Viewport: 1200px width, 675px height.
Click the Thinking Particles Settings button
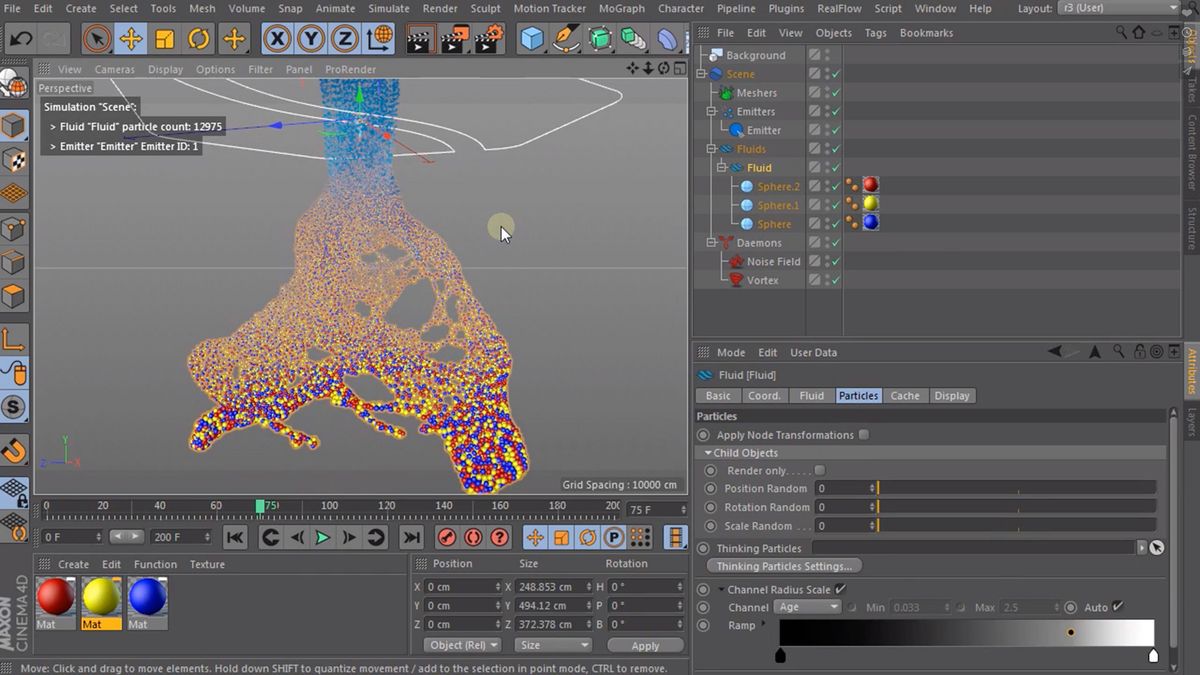coord(784,566)
